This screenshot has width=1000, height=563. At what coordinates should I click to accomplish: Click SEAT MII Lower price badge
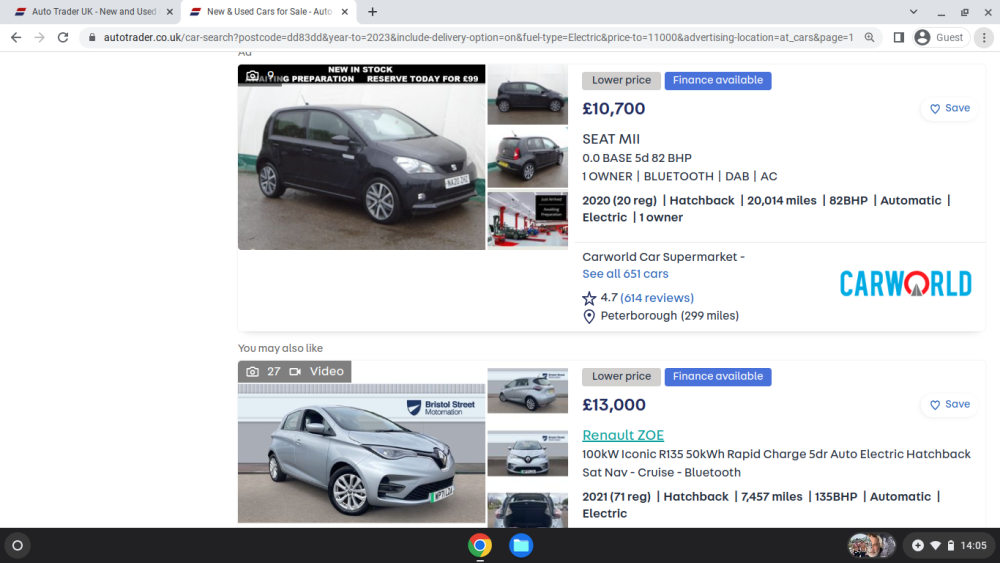[621, 80]
